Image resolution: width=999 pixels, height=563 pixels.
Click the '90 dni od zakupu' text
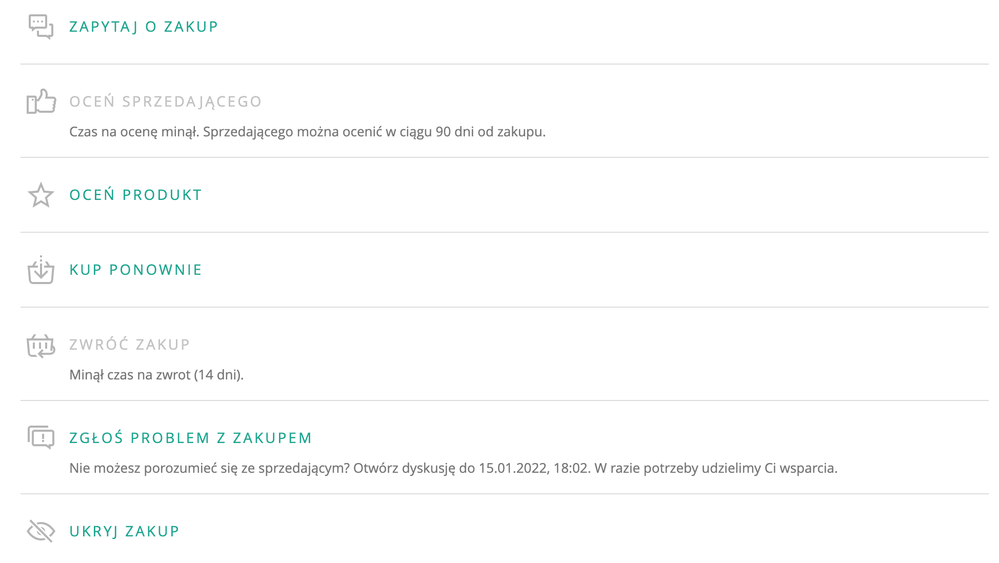click(490, 132)
